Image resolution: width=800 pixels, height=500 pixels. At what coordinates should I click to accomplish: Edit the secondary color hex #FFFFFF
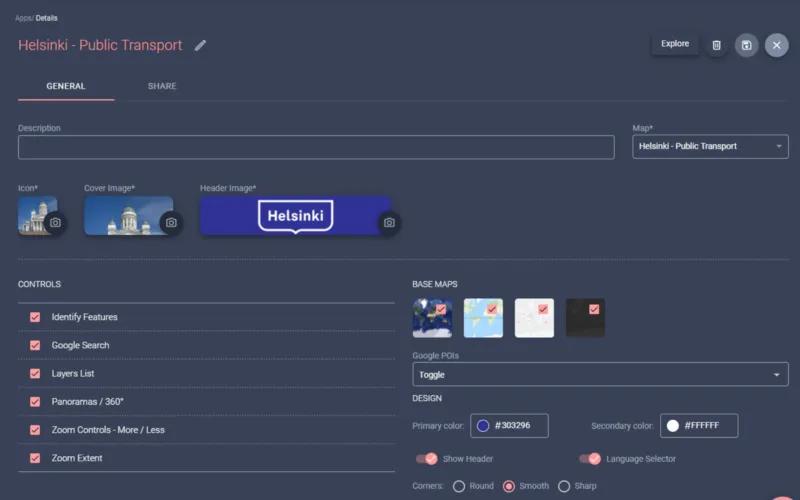point(702,426)
